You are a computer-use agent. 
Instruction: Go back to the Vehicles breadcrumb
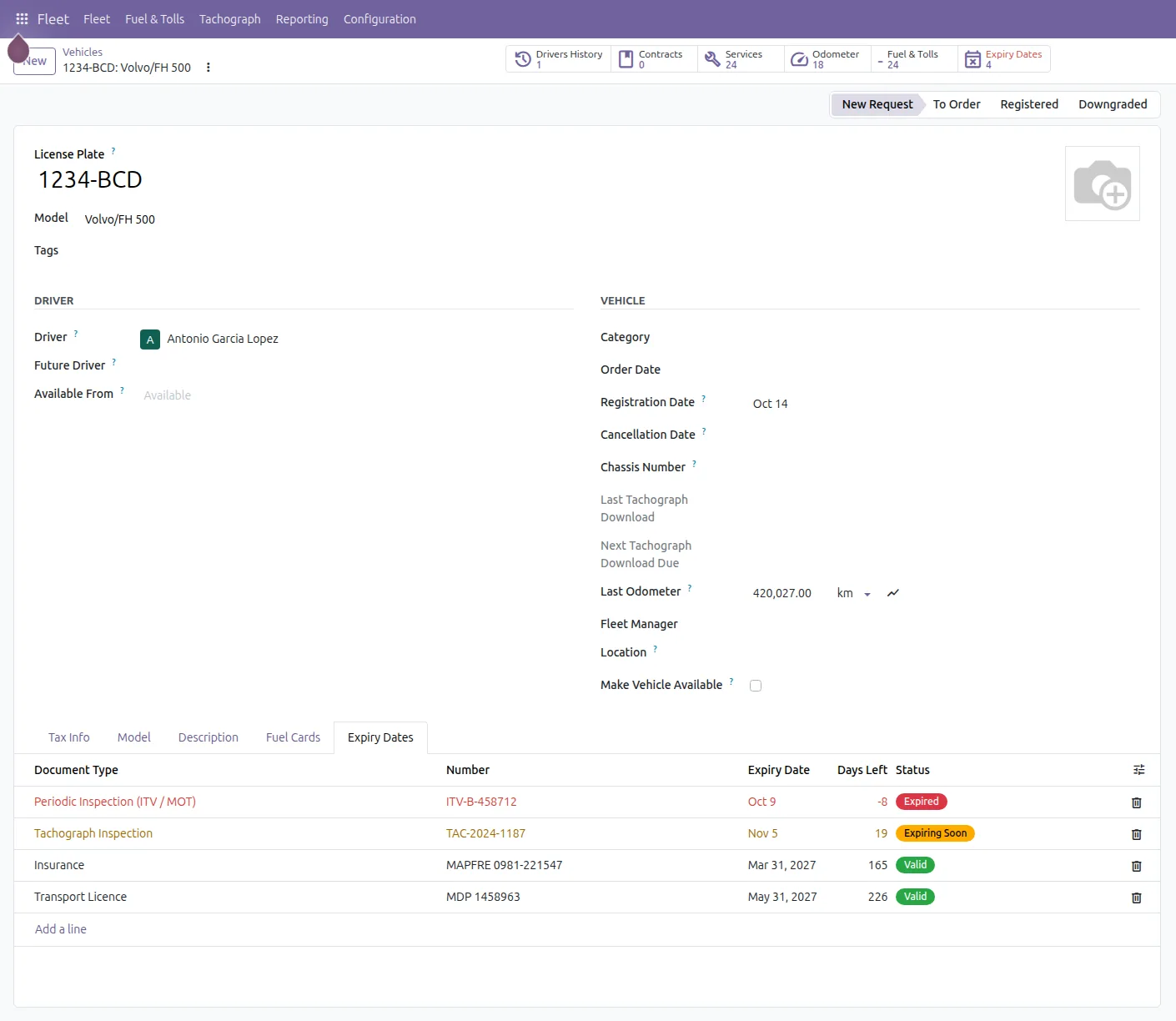83,52
